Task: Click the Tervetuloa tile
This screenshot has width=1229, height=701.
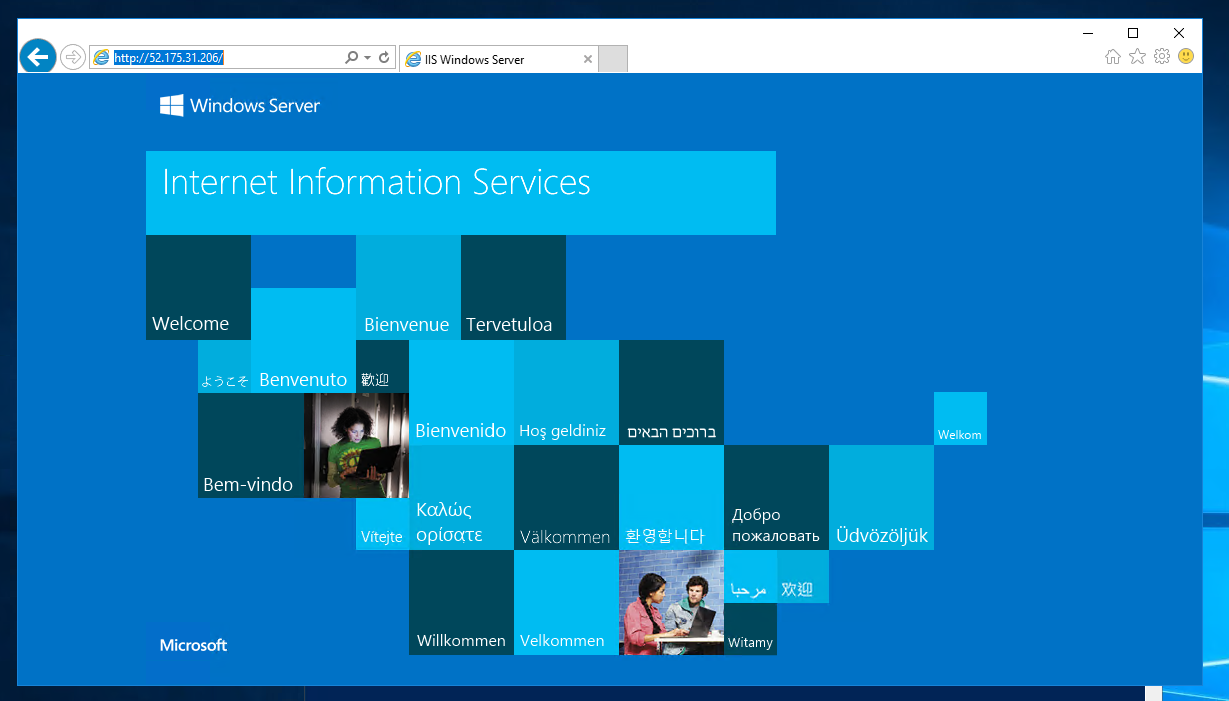Action: (x=513, y=287)
